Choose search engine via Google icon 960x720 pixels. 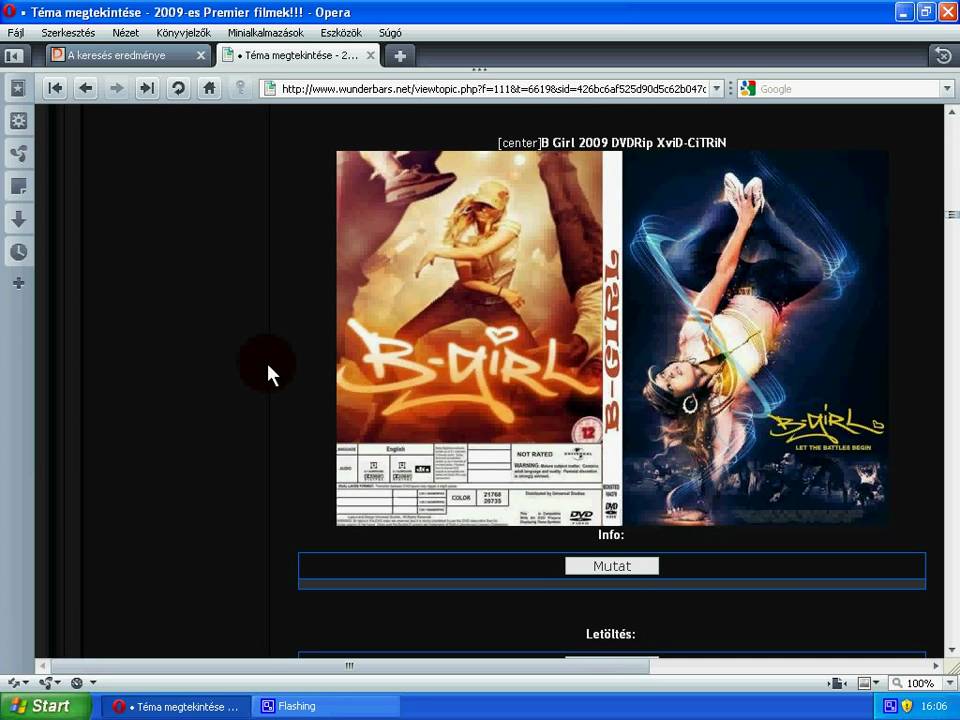[x=748, y=89]
